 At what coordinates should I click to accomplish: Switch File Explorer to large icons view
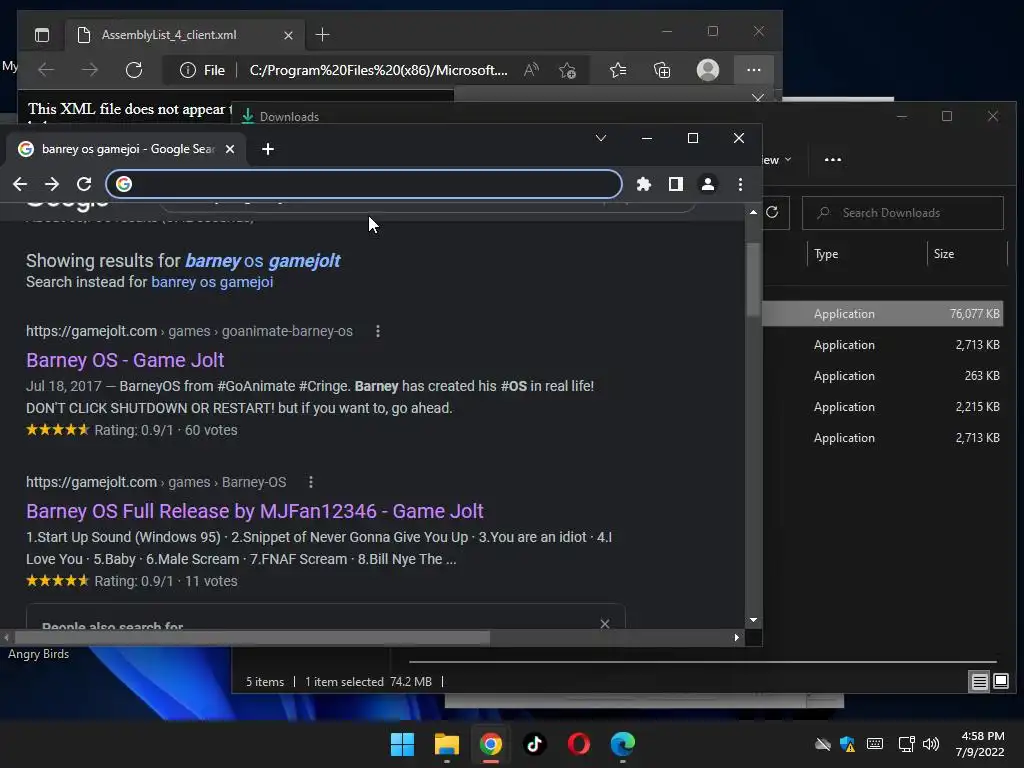(x=1000, y=682)
